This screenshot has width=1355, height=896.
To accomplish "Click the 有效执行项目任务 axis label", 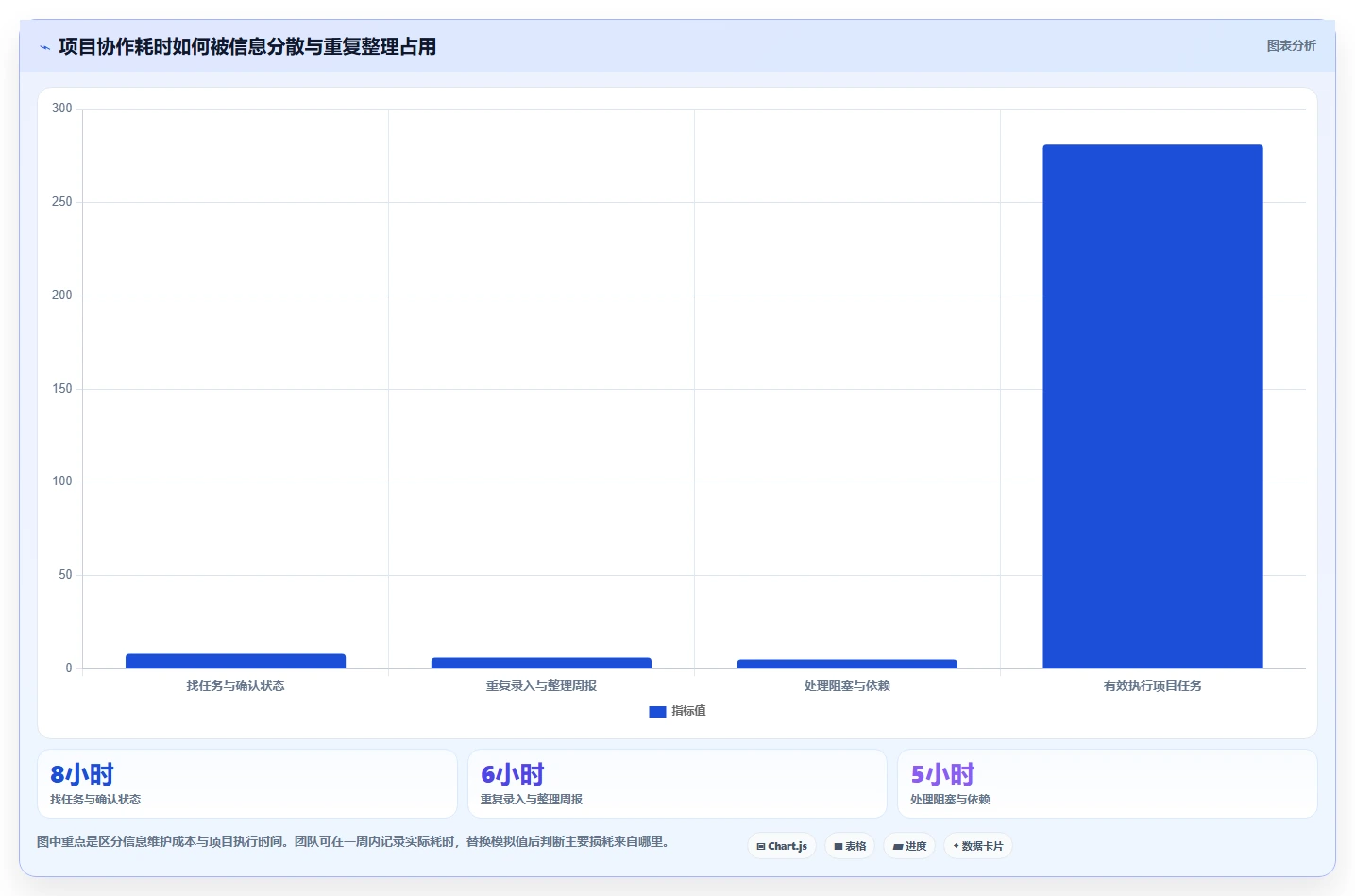I will pos(1152,685).
